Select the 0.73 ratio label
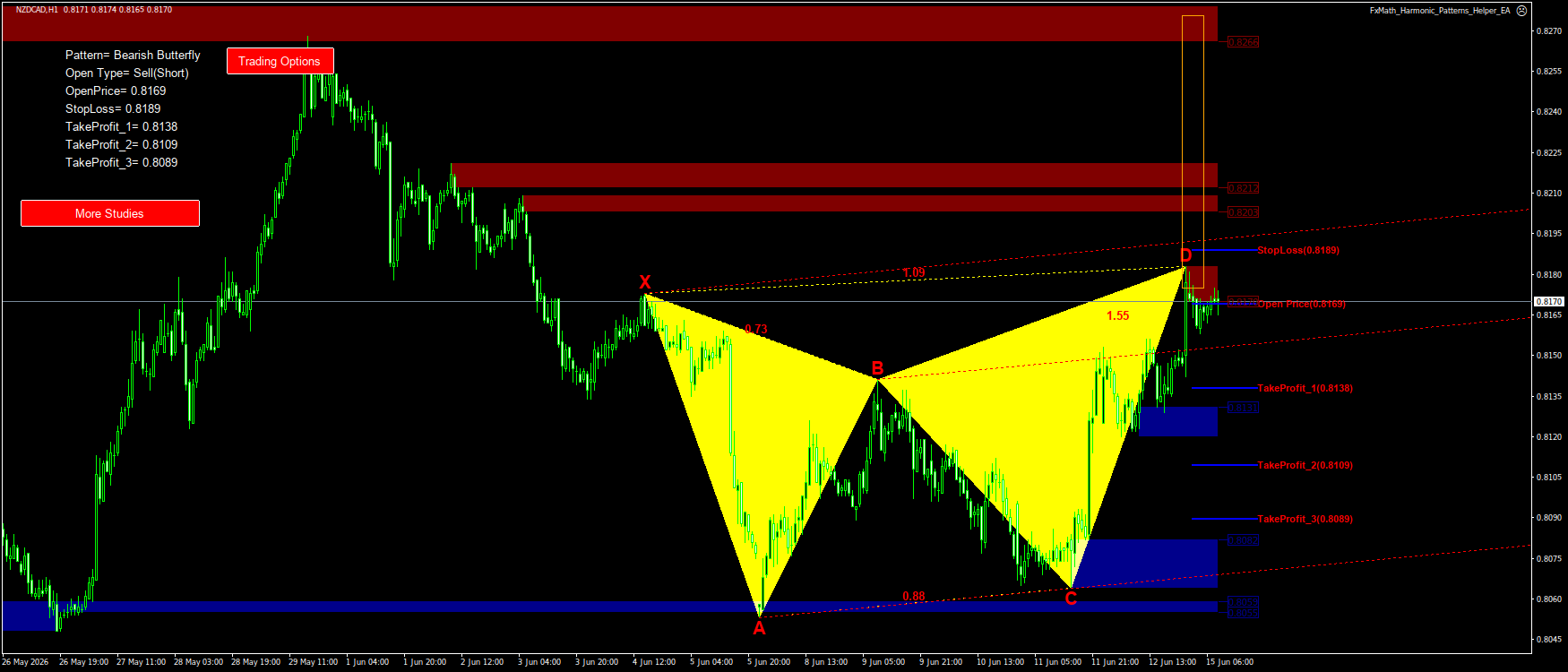 [756, 329]
